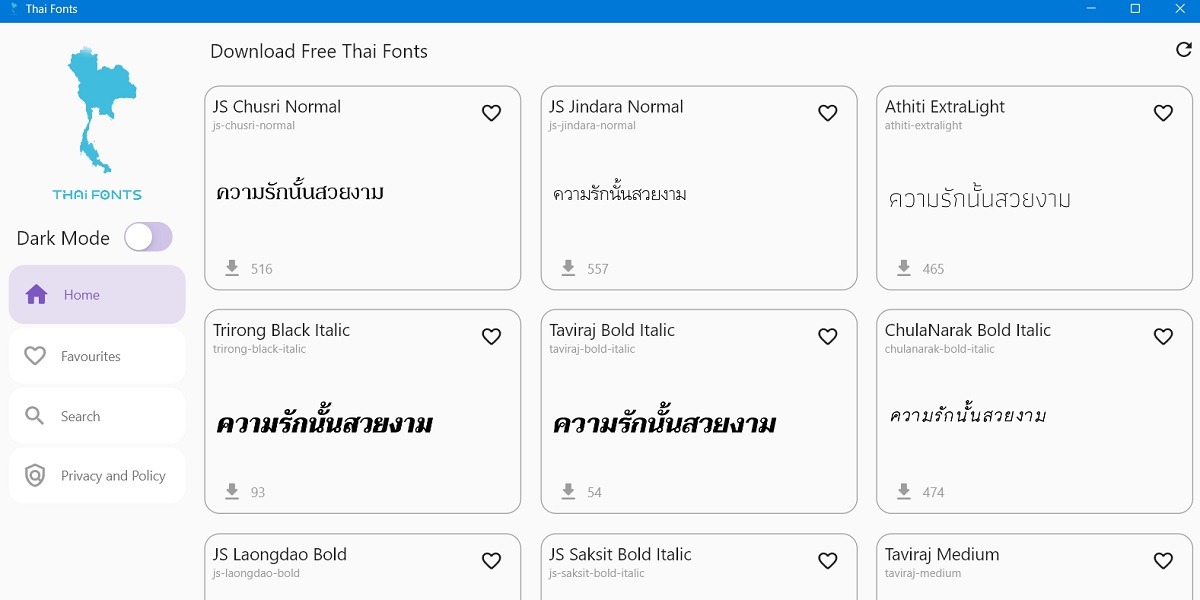Favourite the Taviraj Bold Italic font
1200x600 pixels.
tap(827, 336)
